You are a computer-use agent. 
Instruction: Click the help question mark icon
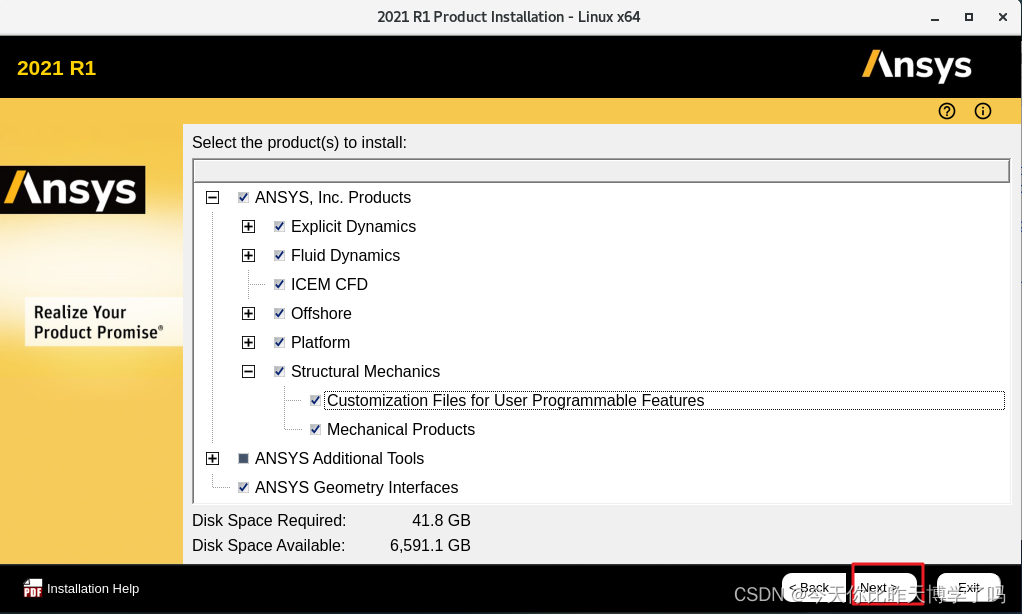point(947,111)
